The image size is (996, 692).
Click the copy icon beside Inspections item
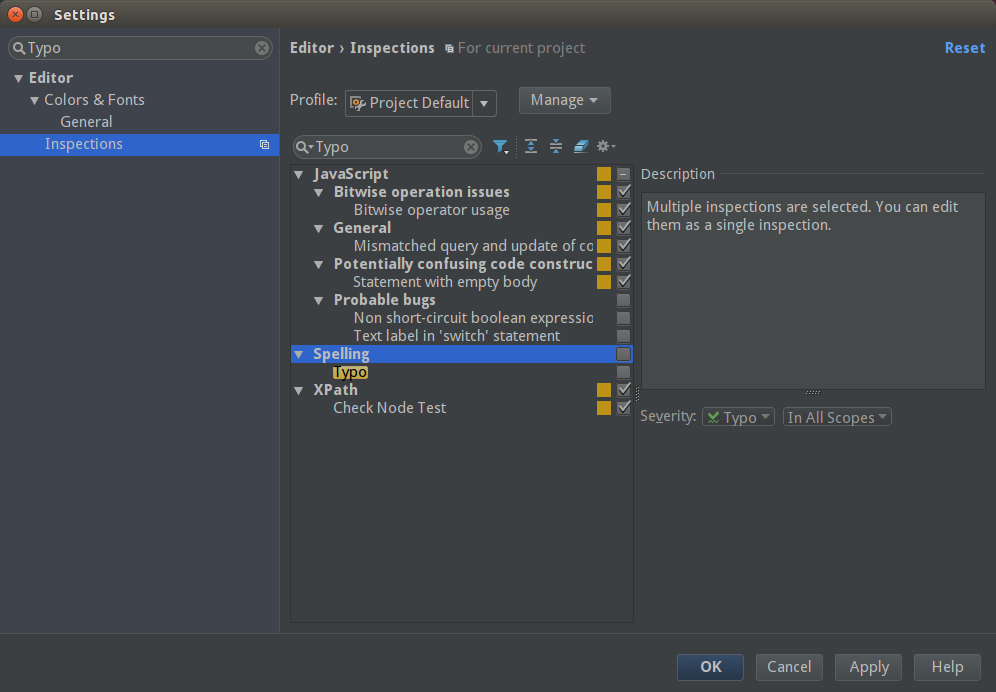[264, 145]
